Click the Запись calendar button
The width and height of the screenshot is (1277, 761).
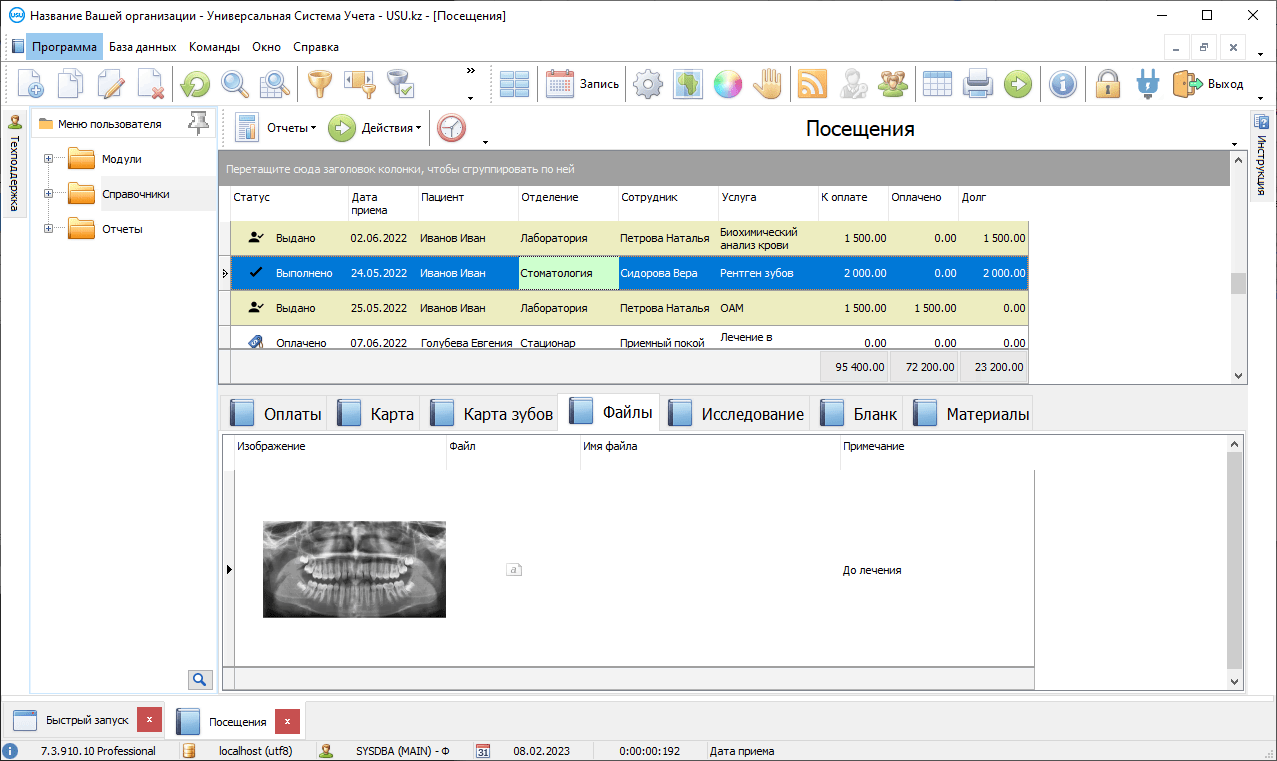[x=583, y=84]
